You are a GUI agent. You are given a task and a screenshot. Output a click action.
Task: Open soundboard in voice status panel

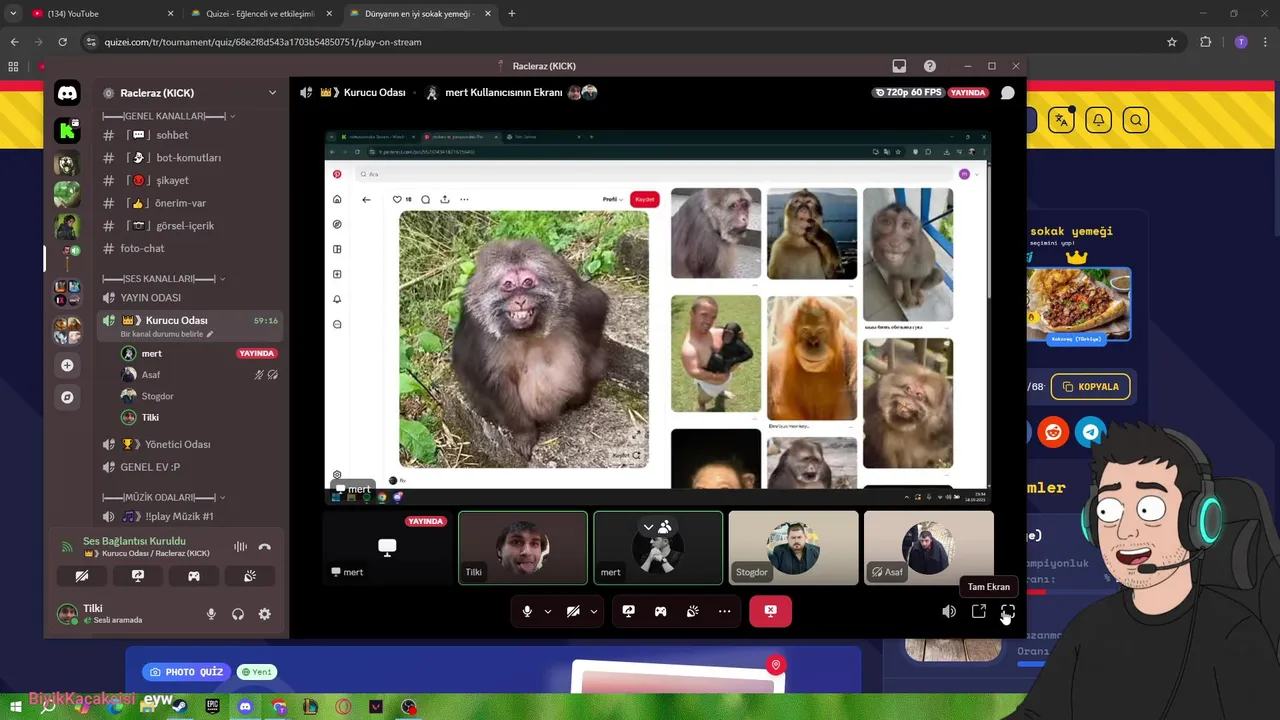(250, 576)
